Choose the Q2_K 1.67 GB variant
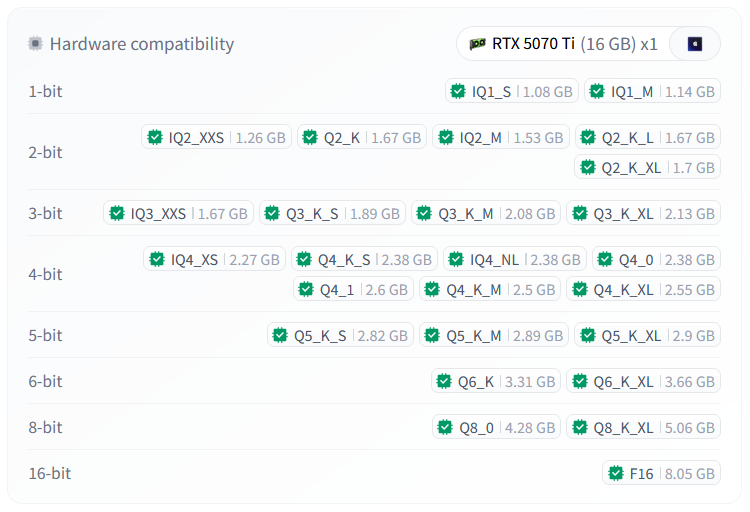The height and width of the screenshot is (512, 750). [362, 137]
